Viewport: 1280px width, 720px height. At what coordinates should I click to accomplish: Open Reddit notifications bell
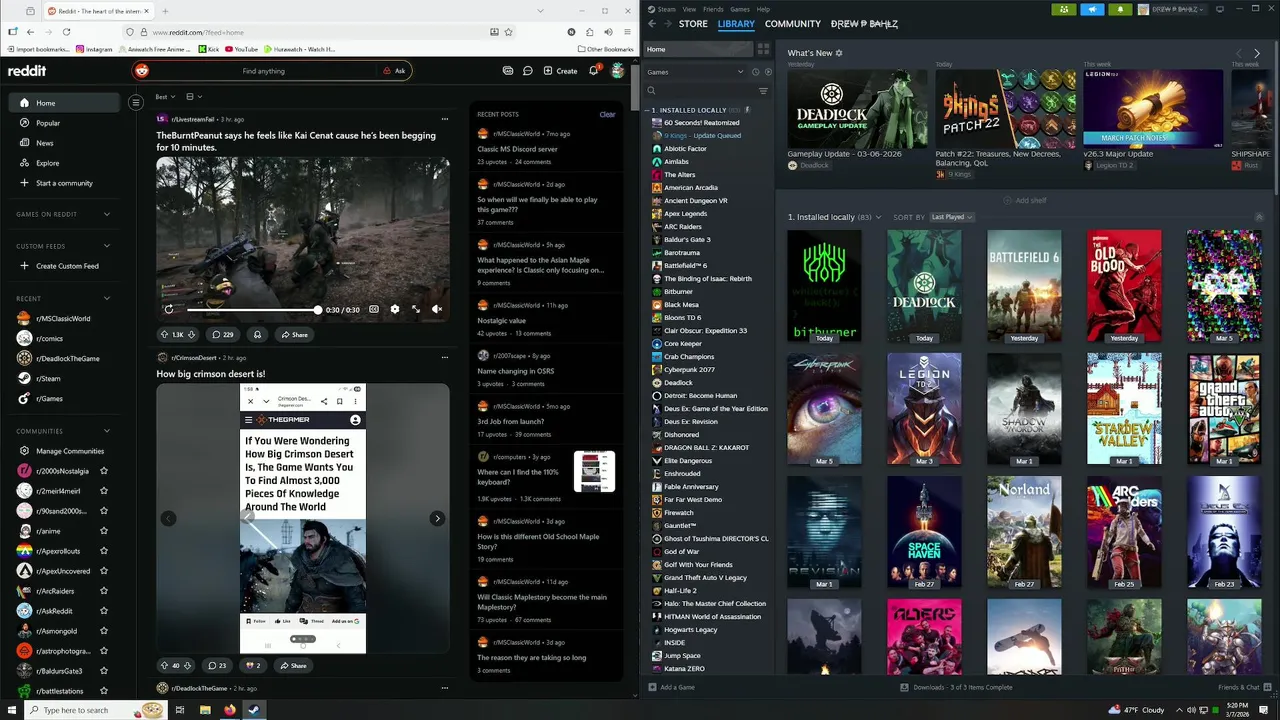click(593, 71)
